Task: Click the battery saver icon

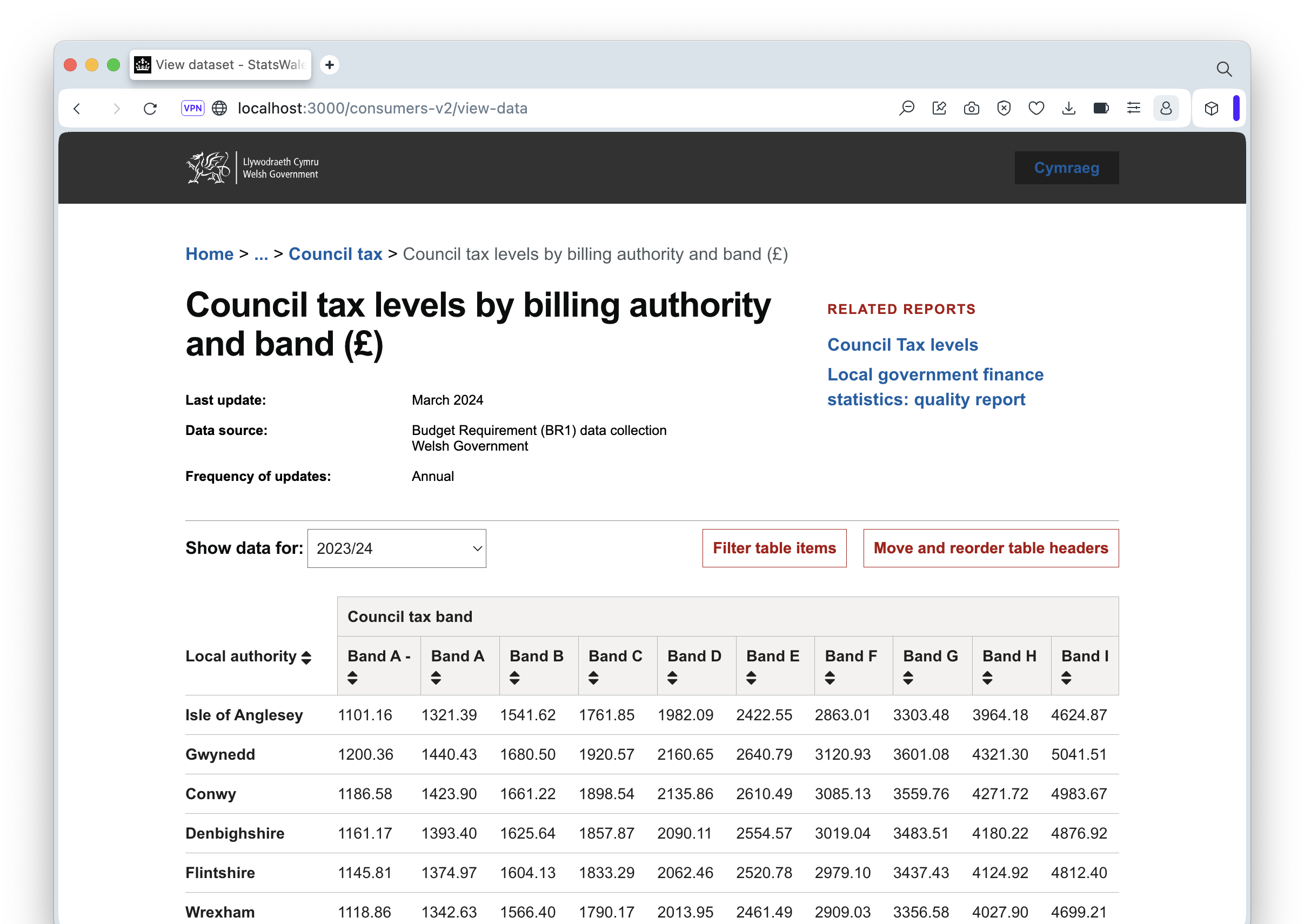Action: [x=1101, y=108]
